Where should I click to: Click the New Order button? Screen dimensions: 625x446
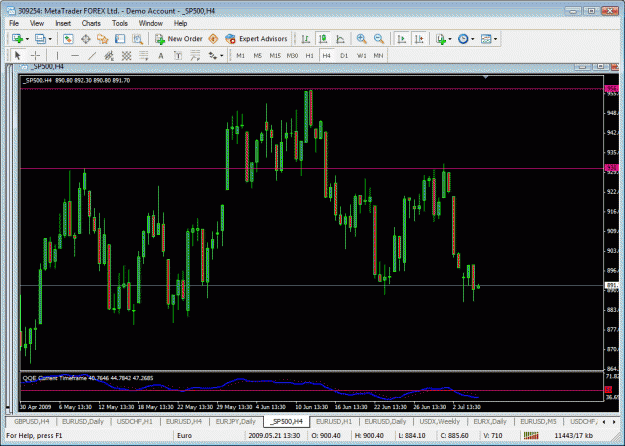(x=179, y=39)
